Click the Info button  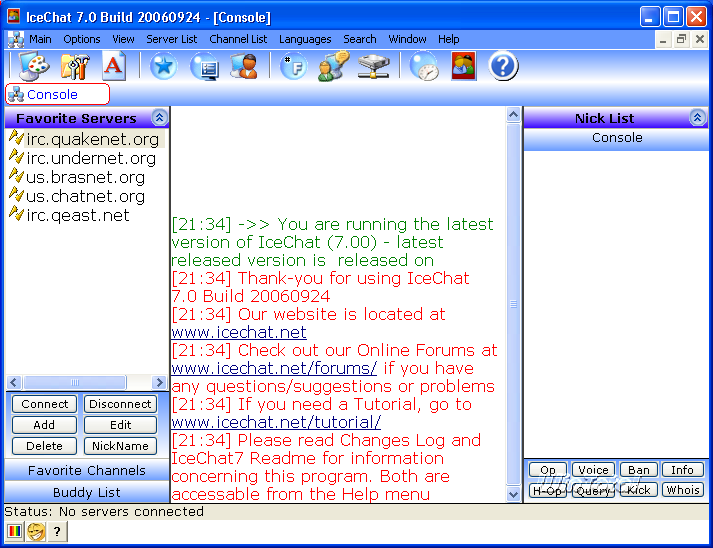(x=683, y=470)
